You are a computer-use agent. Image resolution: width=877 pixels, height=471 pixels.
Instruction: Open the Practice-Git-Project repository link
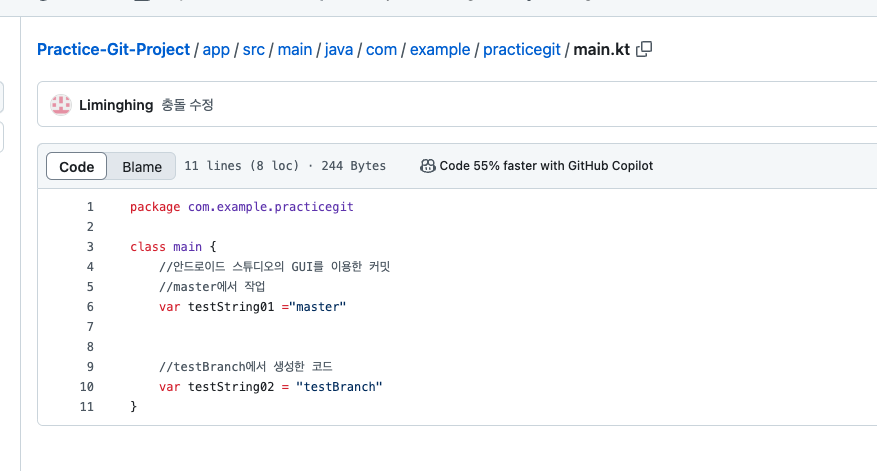(x=114, y=49)
